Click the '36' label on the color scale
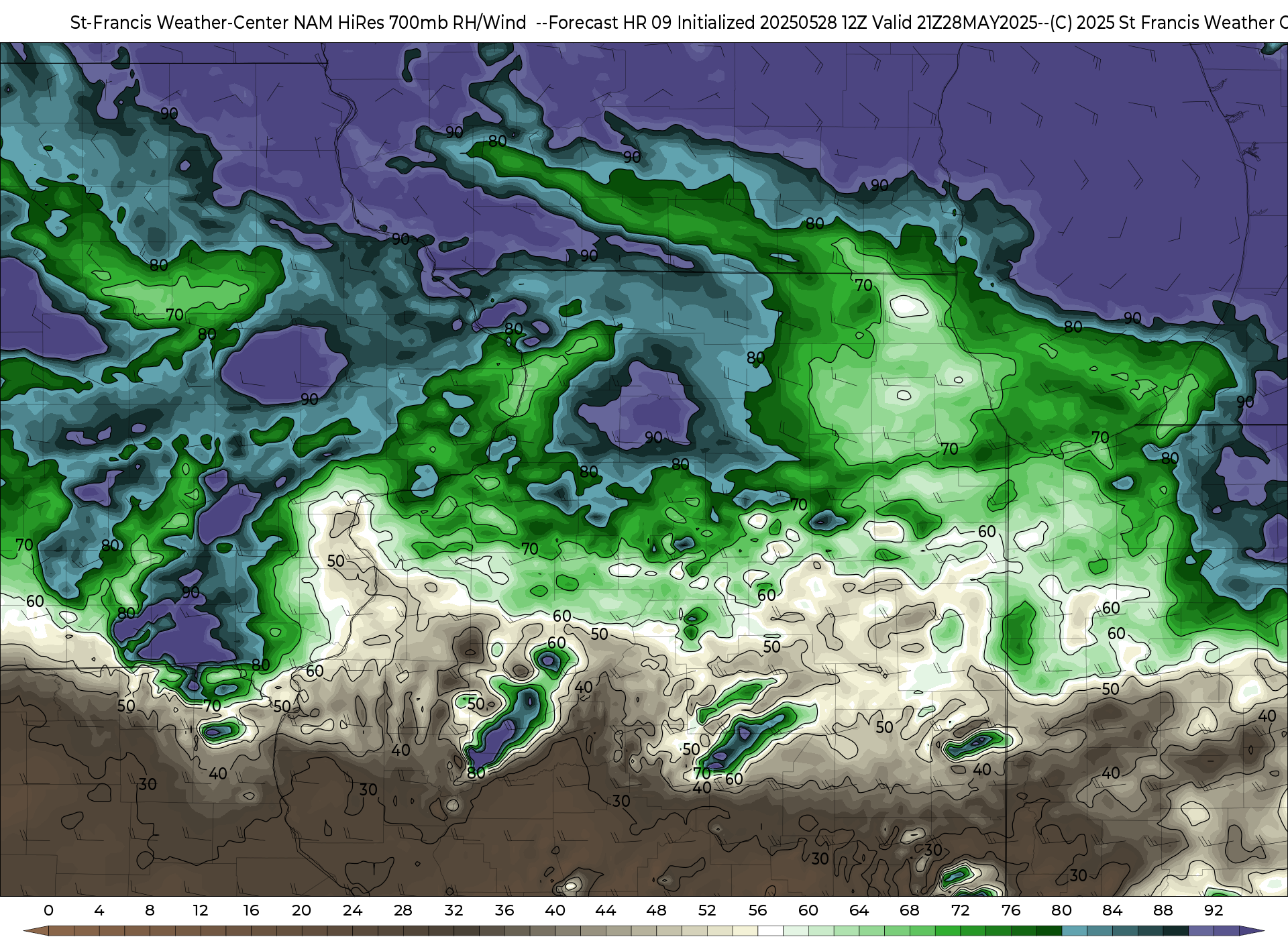This screenshot has height=939, width=1288. 504,910
